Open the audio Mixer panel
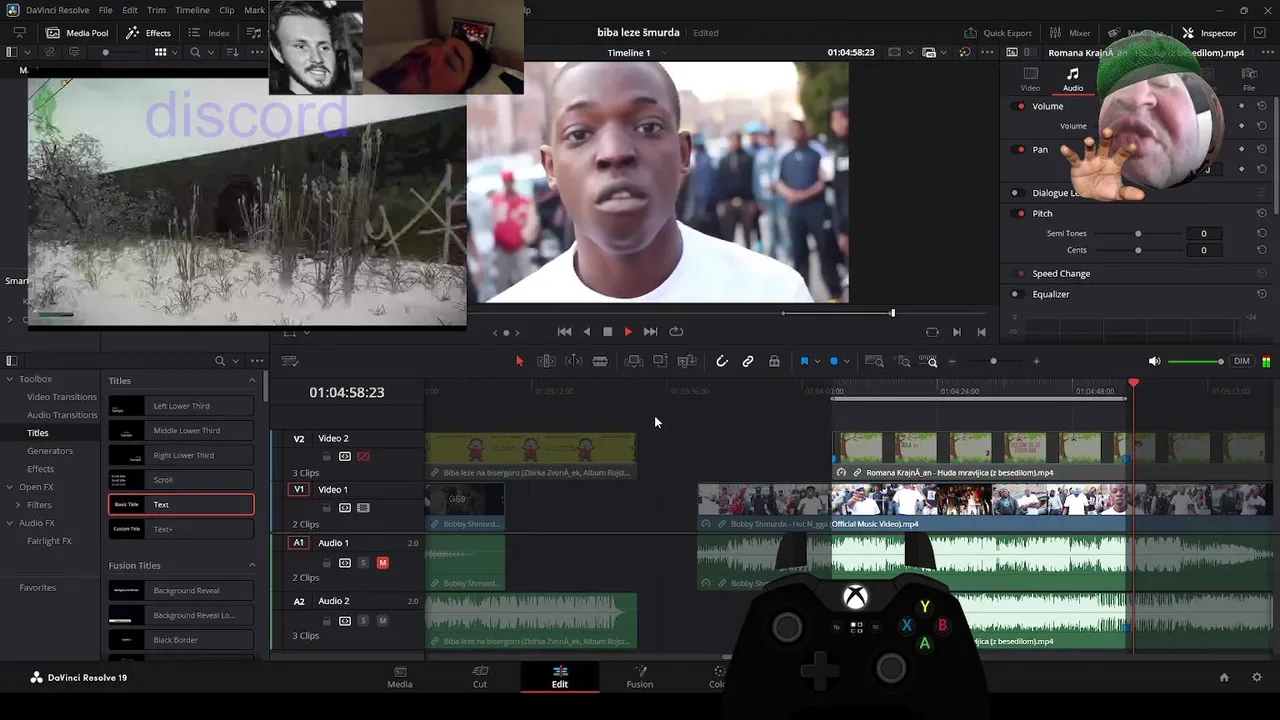 (1070, 33)
